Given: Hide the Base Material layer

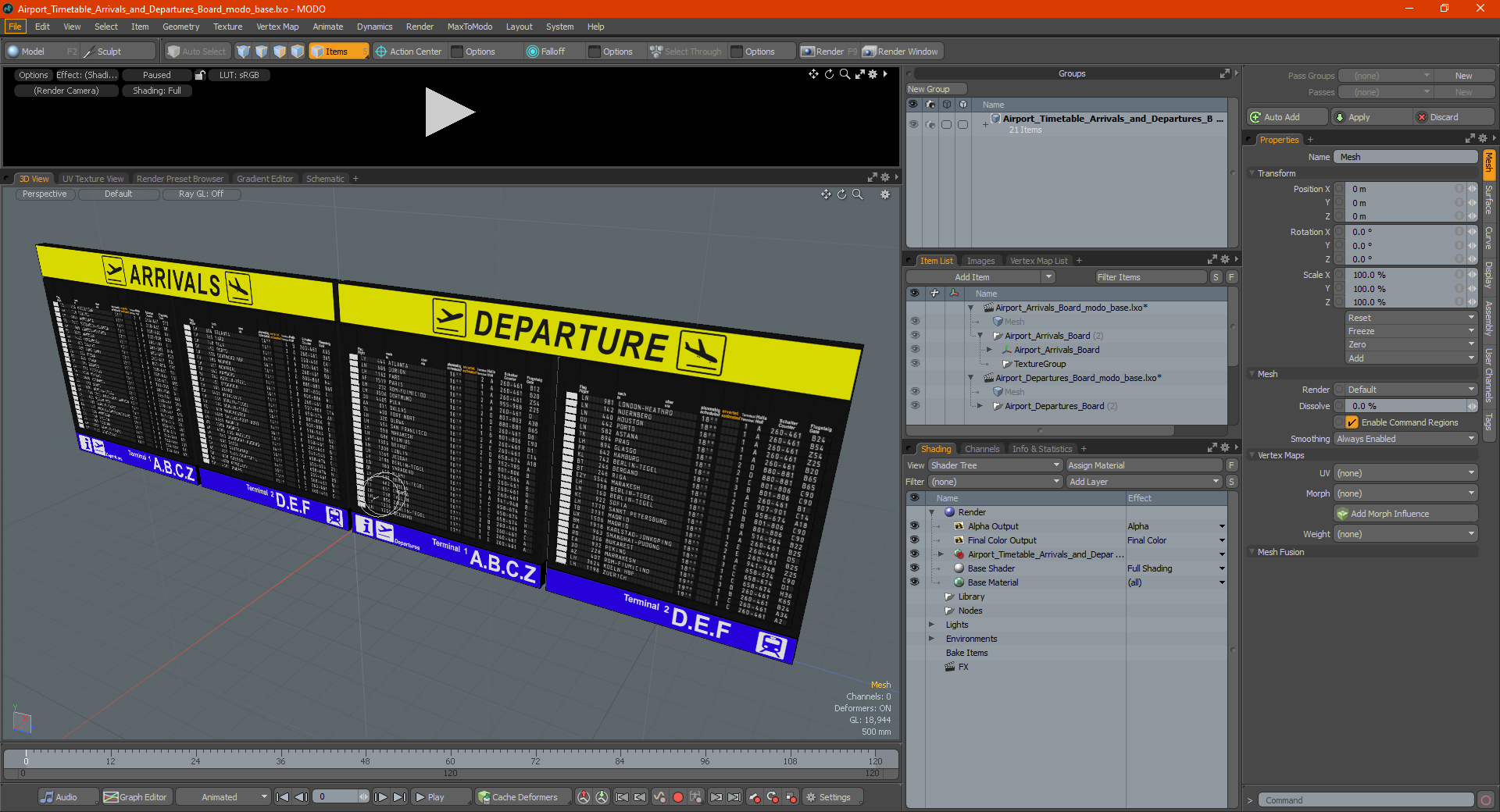Looking at the screenshot, I should (914, 582).
